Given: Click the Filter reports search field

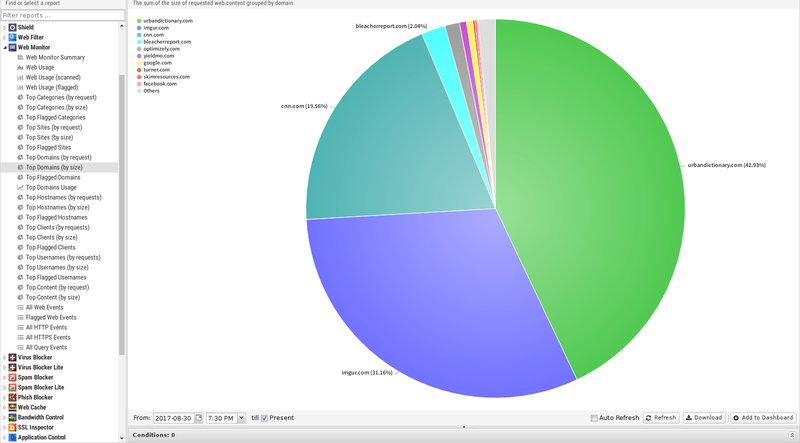Looking at the screenshot, I should click(x=60, y=15).
